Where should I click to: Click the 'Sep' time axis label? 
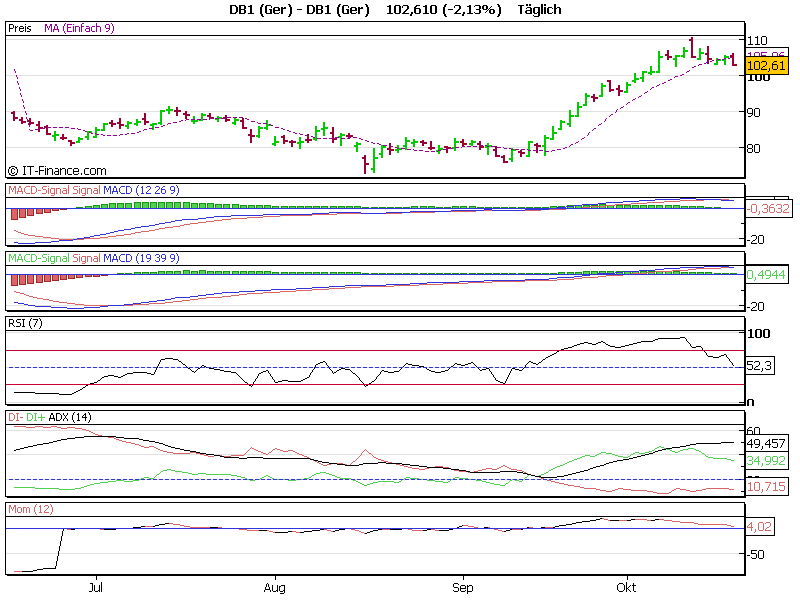(463, 588)
